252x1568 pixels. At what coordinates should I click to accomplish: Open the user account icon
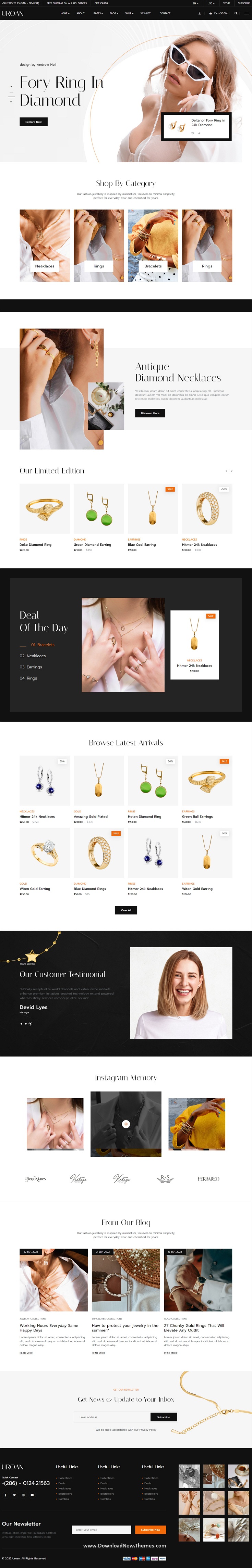200,13
